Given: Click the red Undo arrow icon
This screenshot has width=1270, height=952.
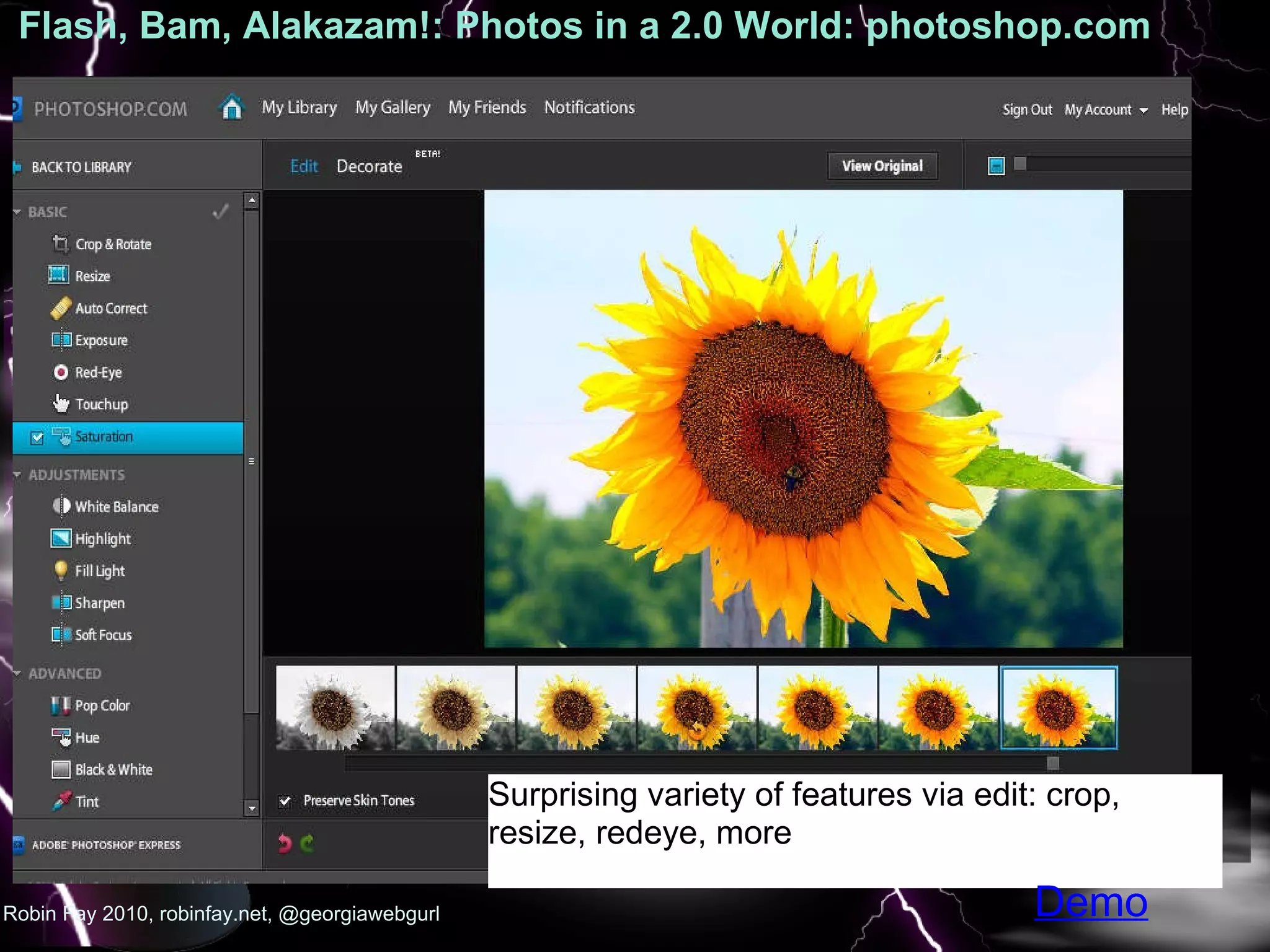Looking at the screenshot, I should 285,843.
